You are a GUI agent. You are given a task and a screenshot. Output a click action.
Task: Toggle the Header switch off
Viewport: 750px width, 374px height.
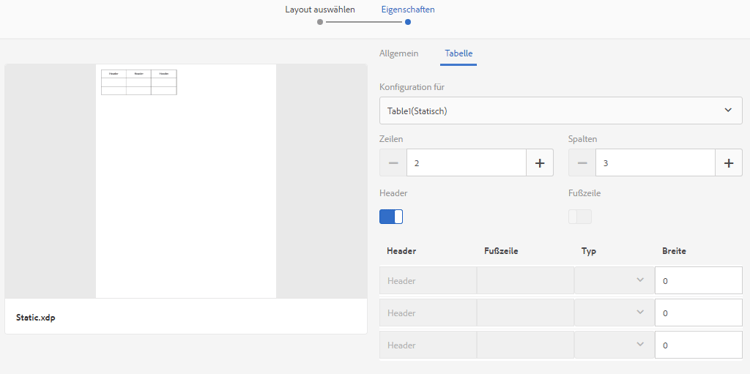[x=391, y=217]
